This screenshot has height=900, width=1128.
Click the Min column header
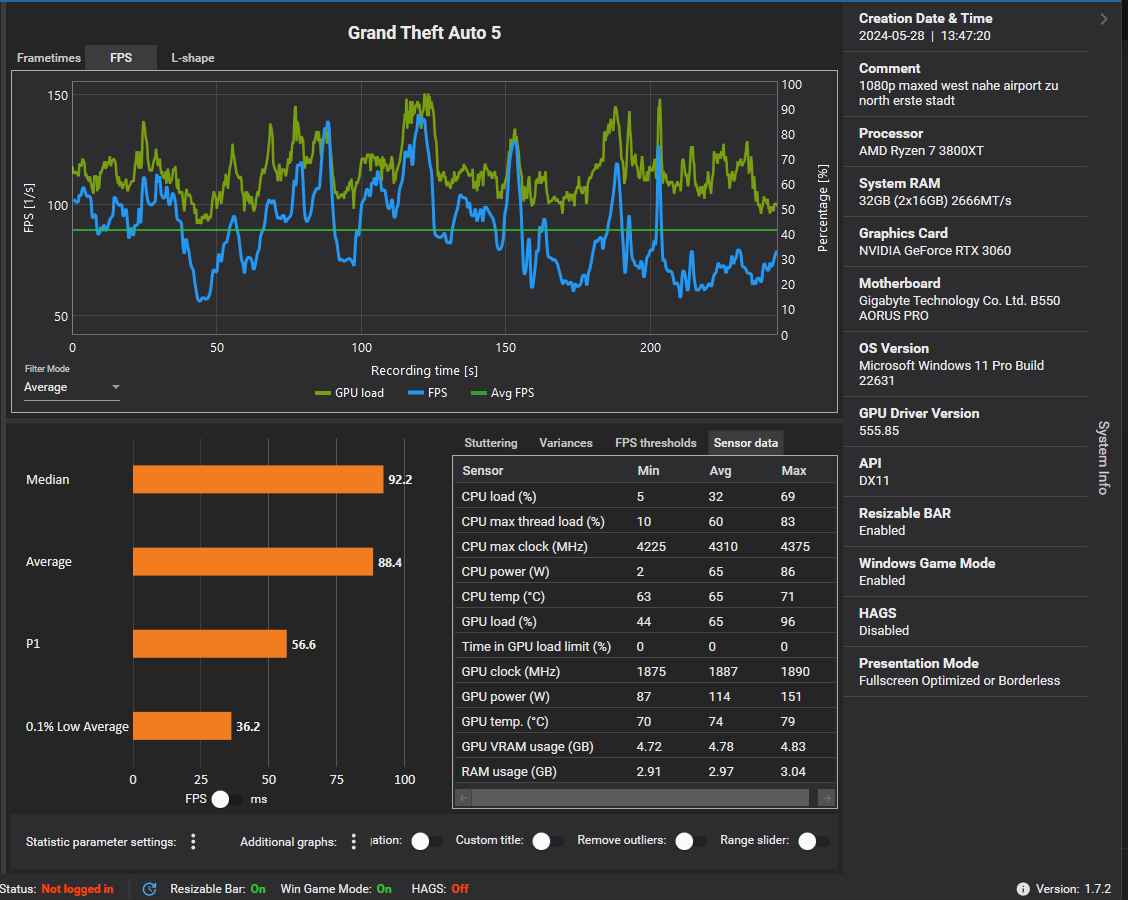(648, 471)
